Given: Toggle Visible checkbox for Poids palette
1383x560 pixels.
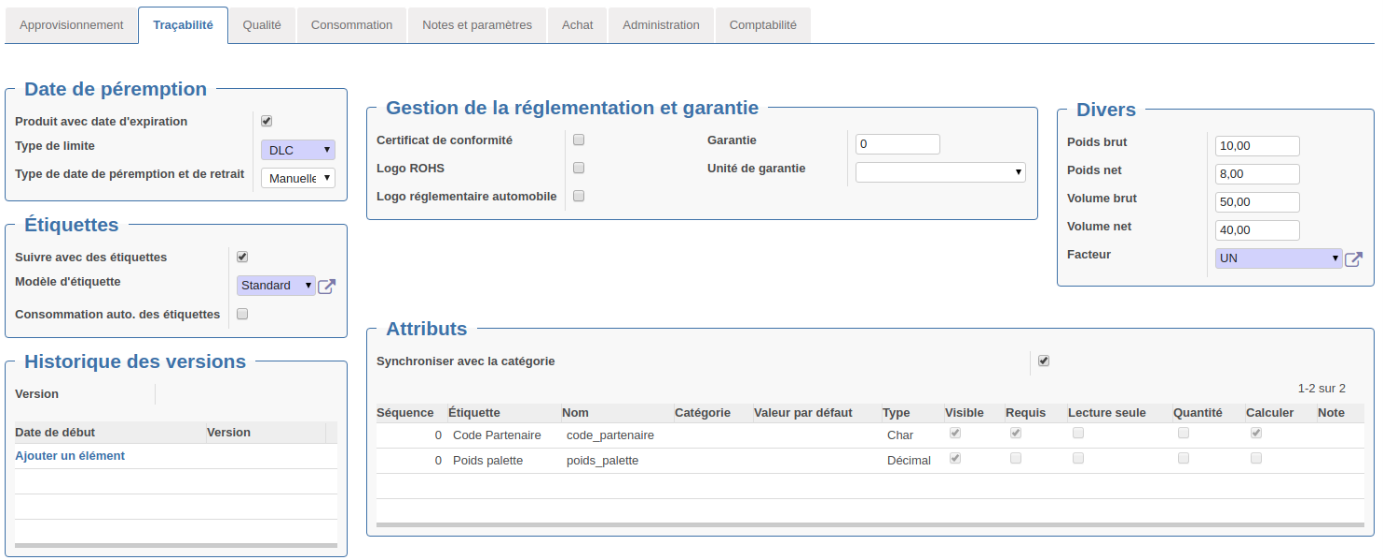Looking at the screenshot, I should (x=955, y=458).
